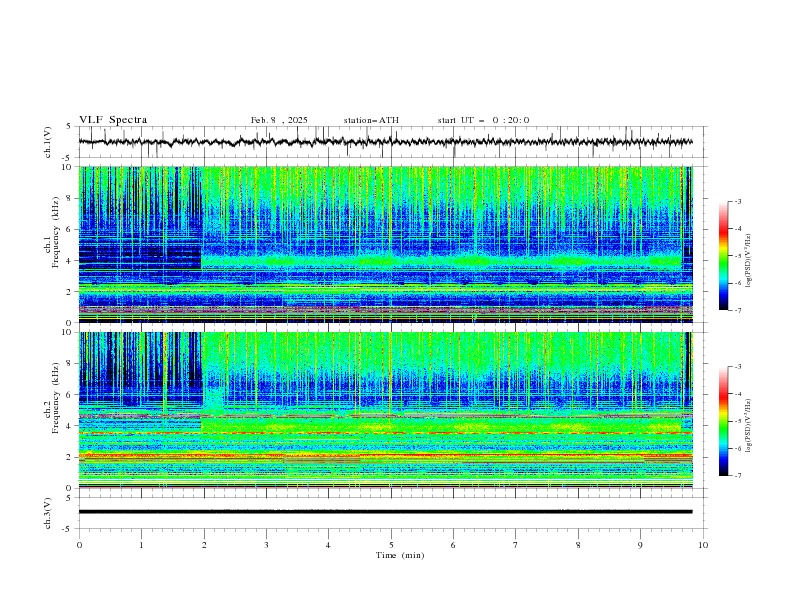792x612 pixels.
Task: Click the 'Time (min)' axis label
Action: (400, 555)
